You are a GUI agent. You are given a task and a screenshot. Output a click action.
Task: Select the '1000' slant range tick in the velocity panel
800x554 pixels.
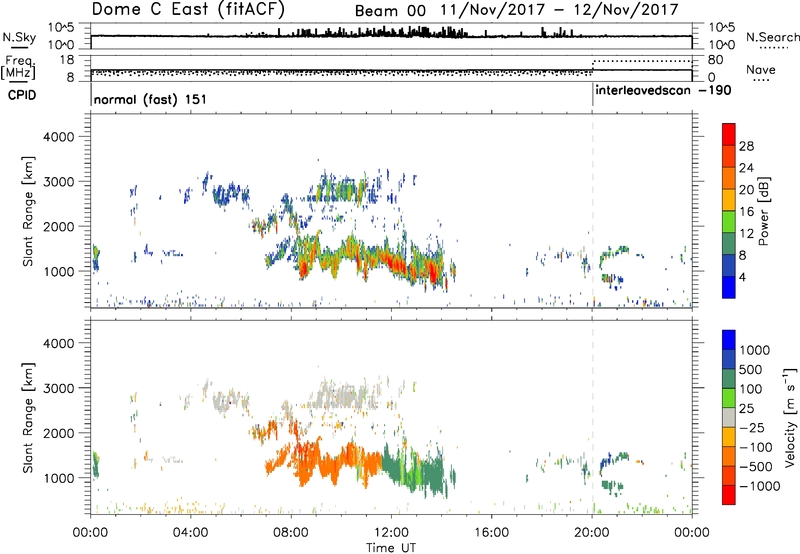tap(59, 478)
